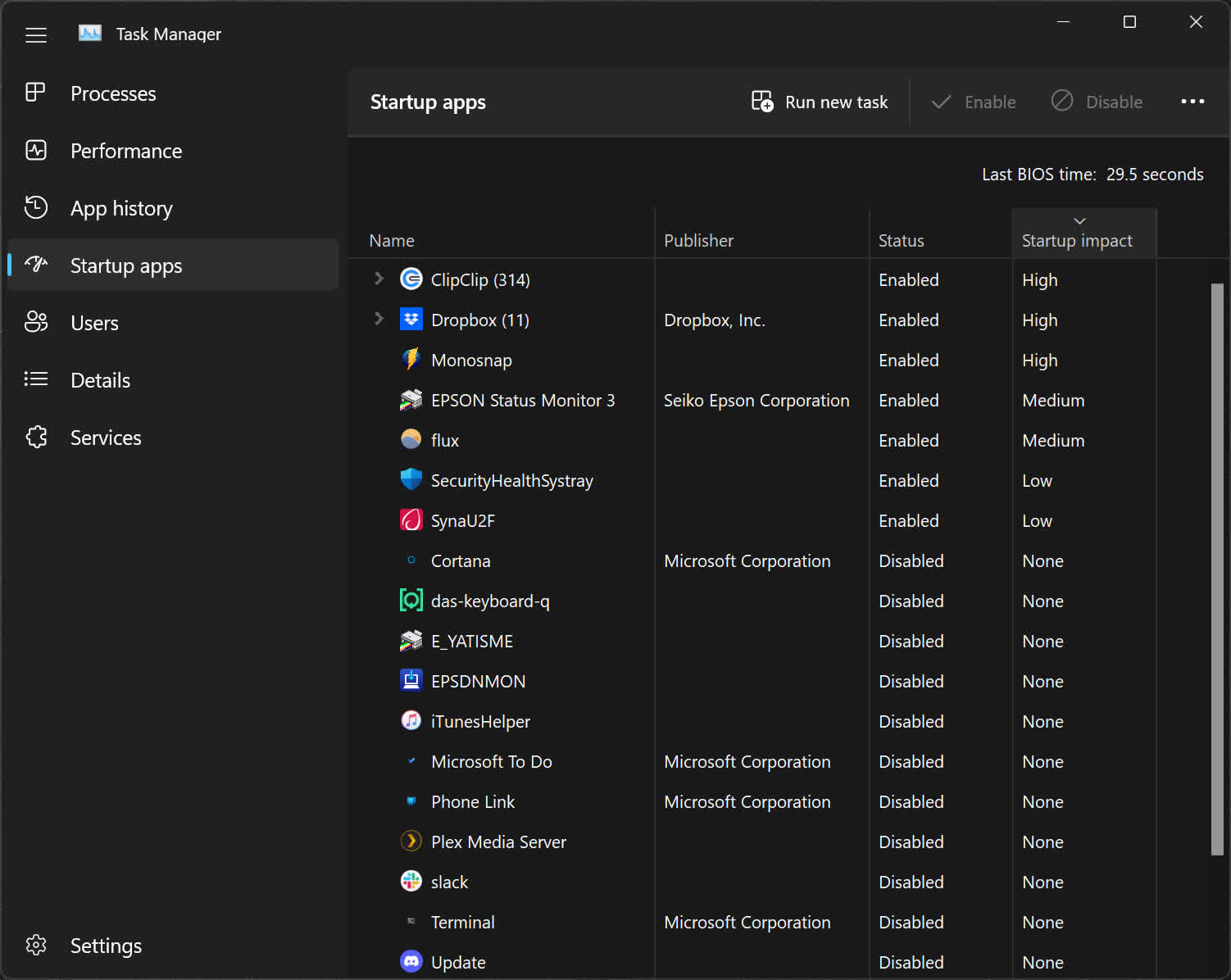Click the Dropbox app icon

[x=411, y=320]
